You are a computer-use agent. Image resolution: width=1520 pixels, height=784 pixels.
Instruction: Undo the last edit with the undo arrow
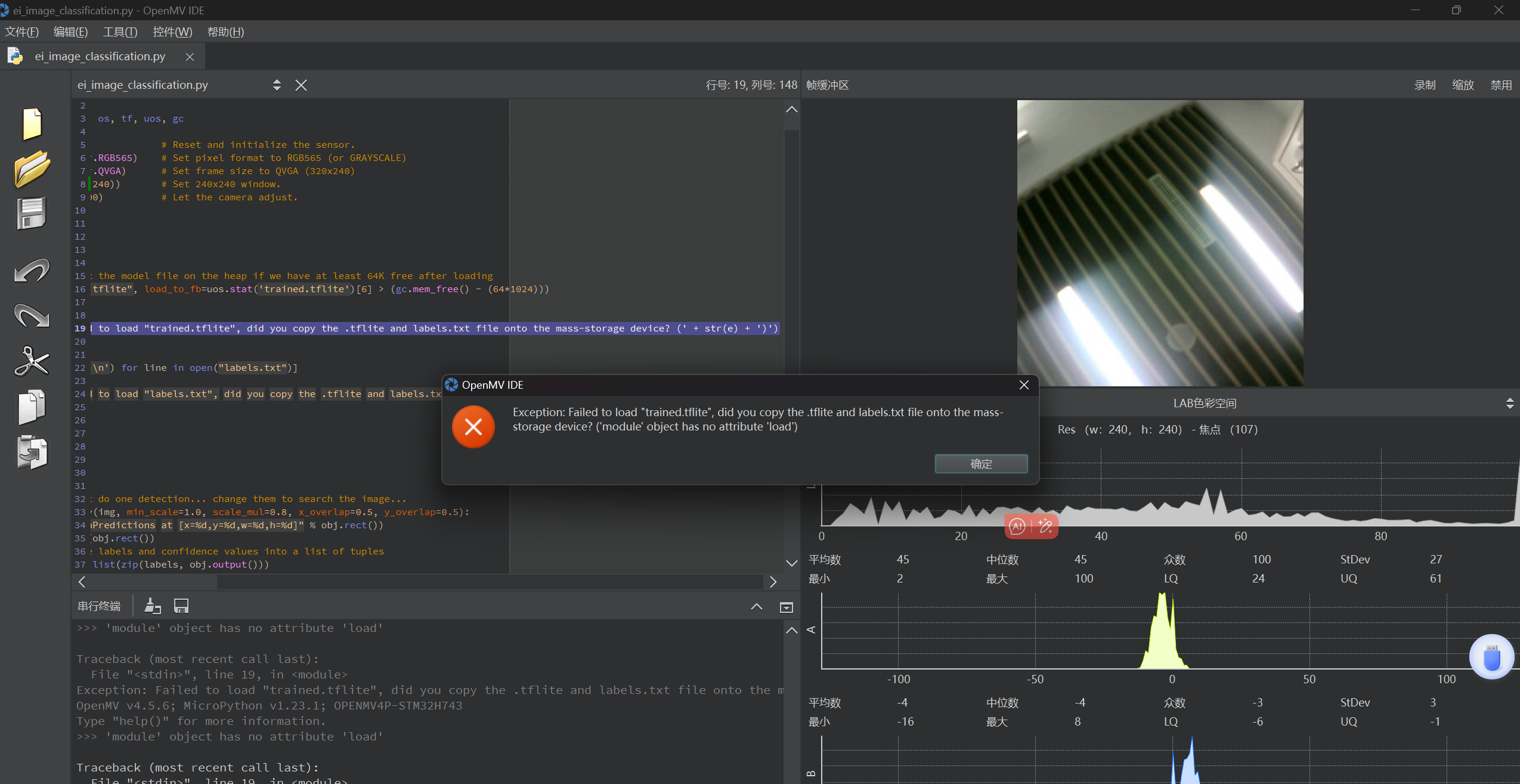[x=32, y=271]
